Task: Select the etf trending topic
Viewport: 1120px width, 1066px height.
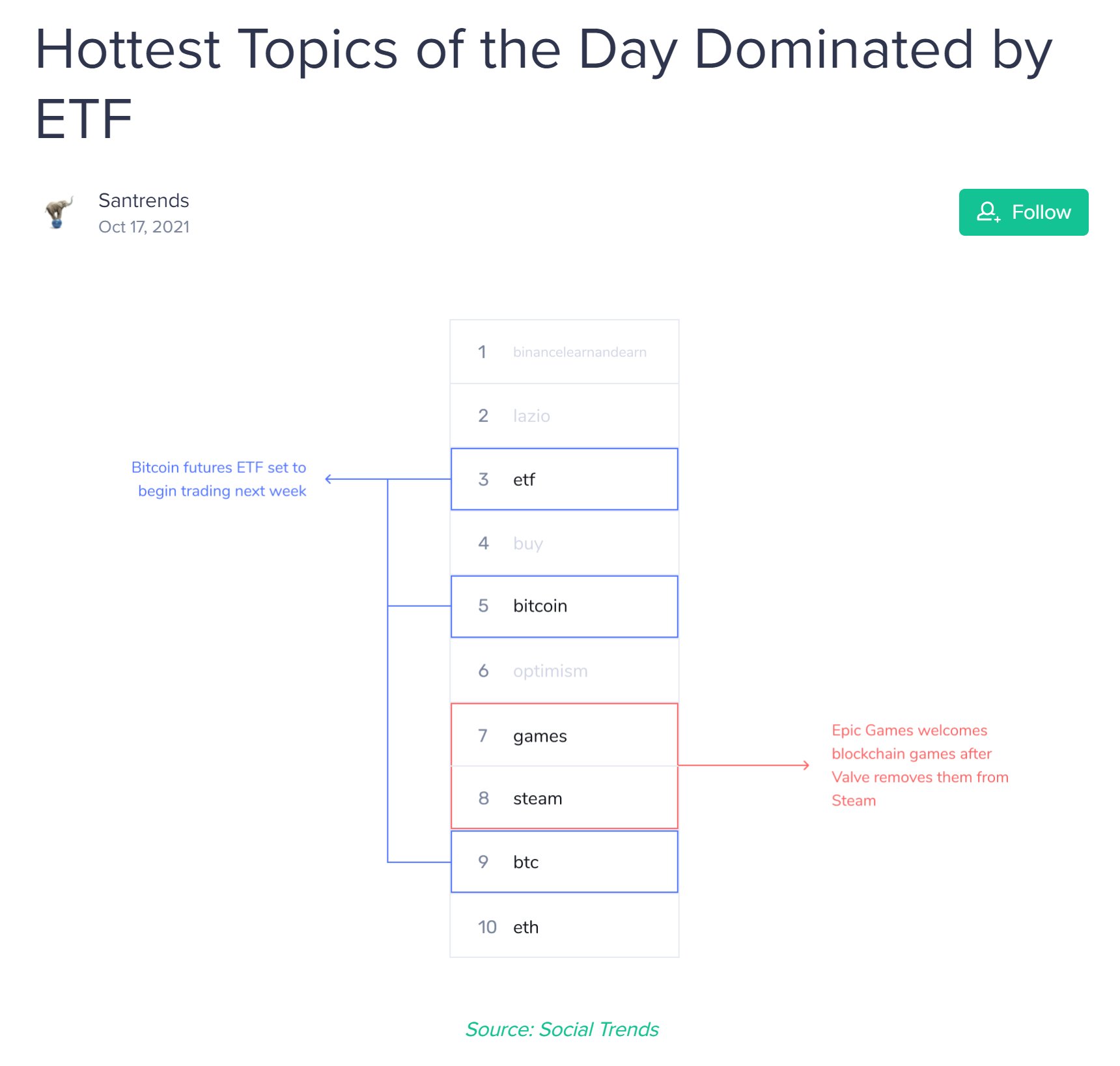Action: click(x=565, y=479)
